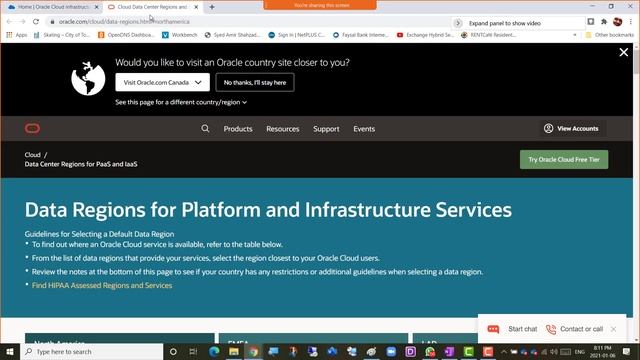Screen dimensions: 640x360
Task: Open View Accounts
Action: coord(571,129)
